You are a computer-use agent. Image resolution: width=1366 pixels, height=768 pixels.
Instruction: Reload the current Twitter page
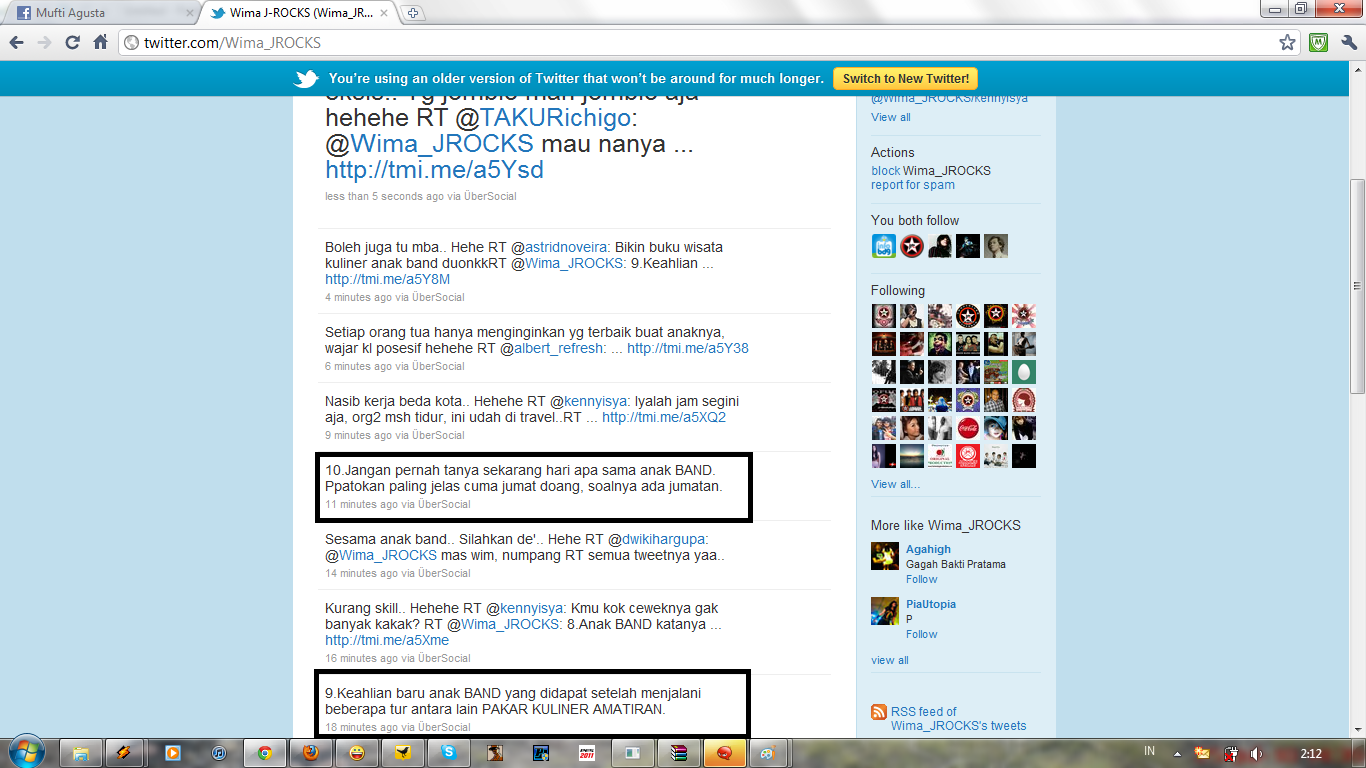coord(72,43)
